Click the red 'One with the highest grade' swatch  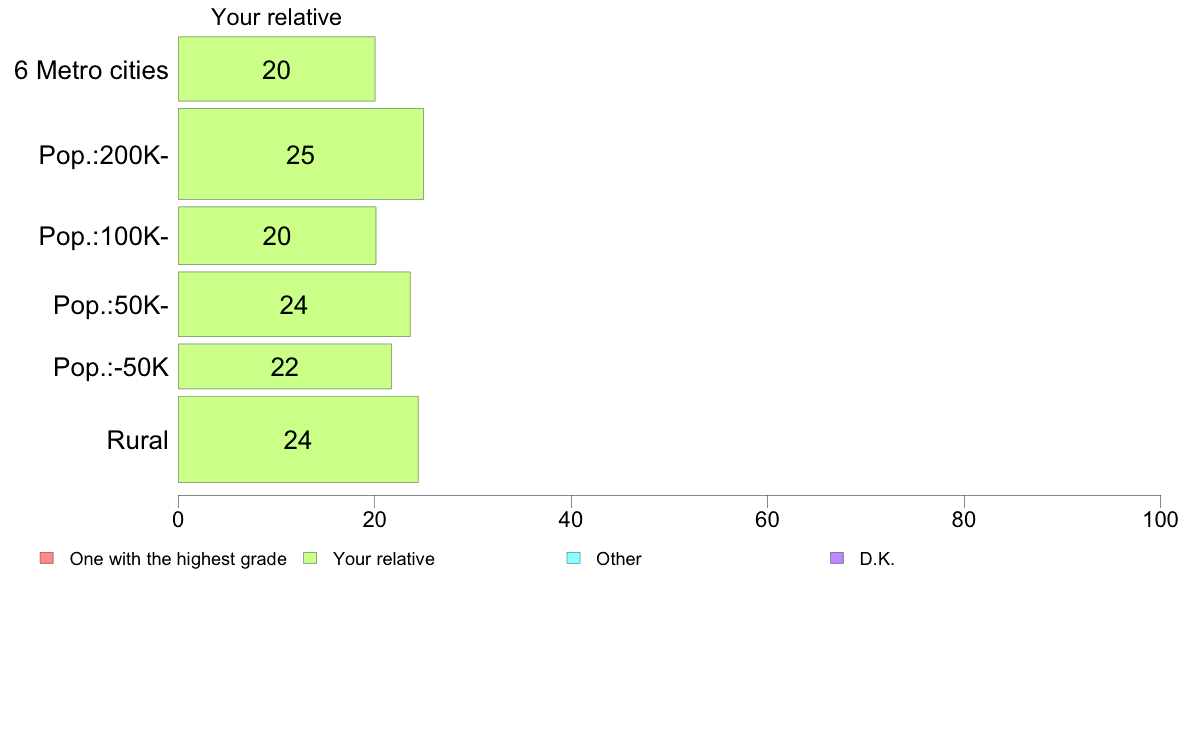47,559
